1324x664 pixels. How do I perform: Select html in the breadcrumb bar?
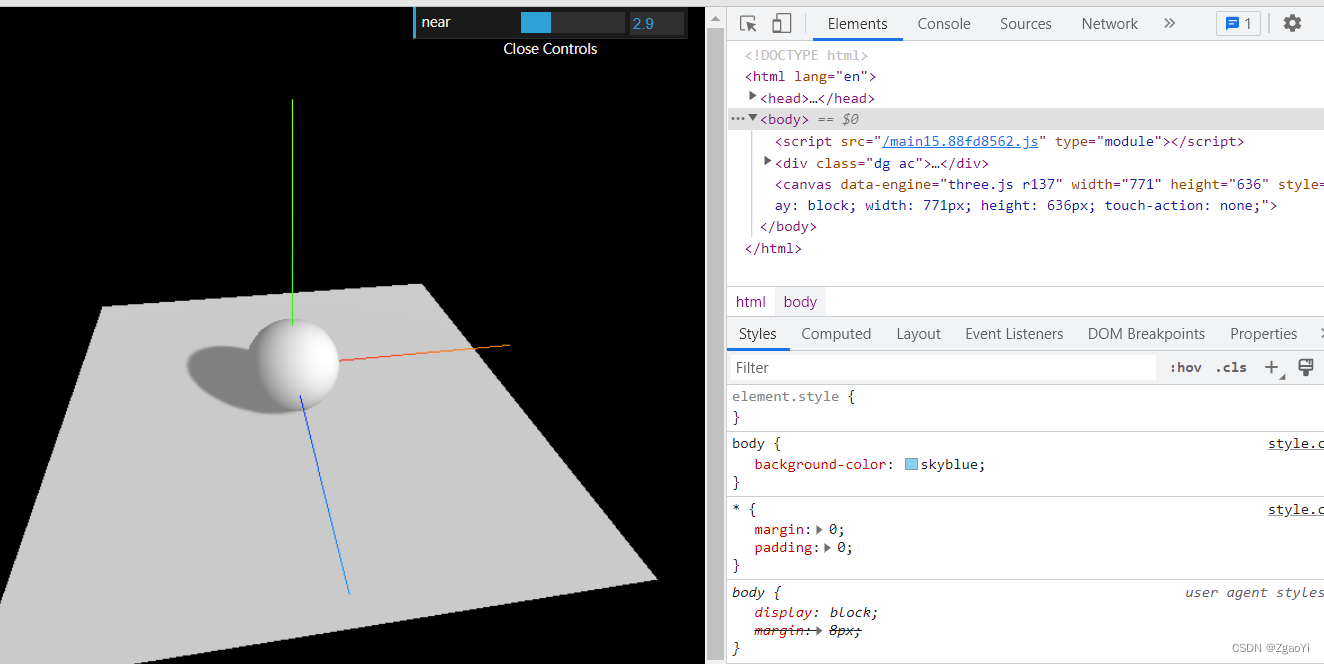[751, 302]
